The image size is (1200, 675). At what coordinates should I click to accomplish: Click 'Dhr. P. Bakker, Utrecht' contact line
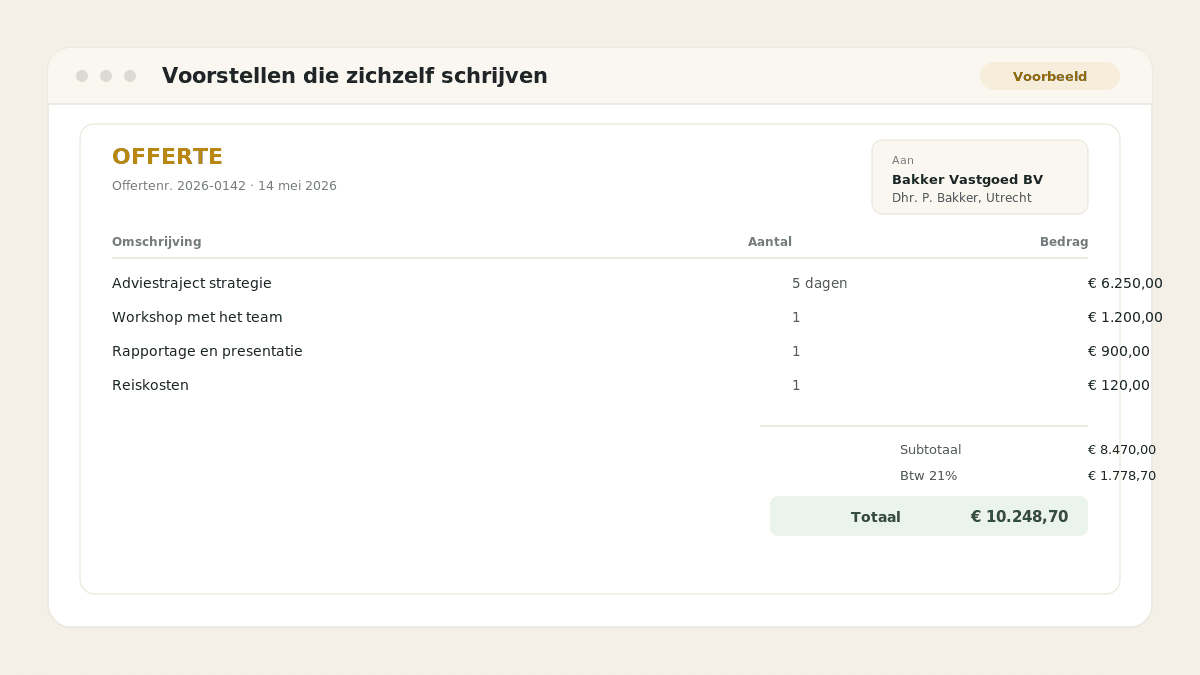(x=961, y=198)
